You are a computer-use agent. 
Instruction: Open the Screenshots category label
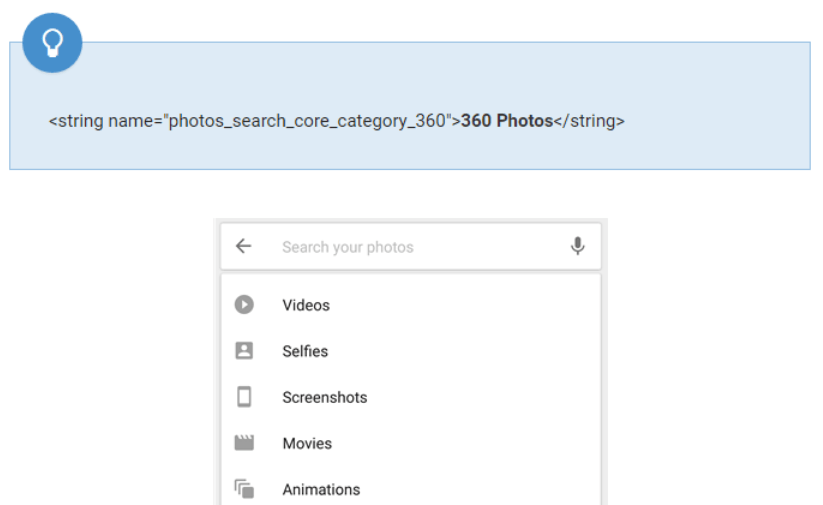(x=325, y=397)
